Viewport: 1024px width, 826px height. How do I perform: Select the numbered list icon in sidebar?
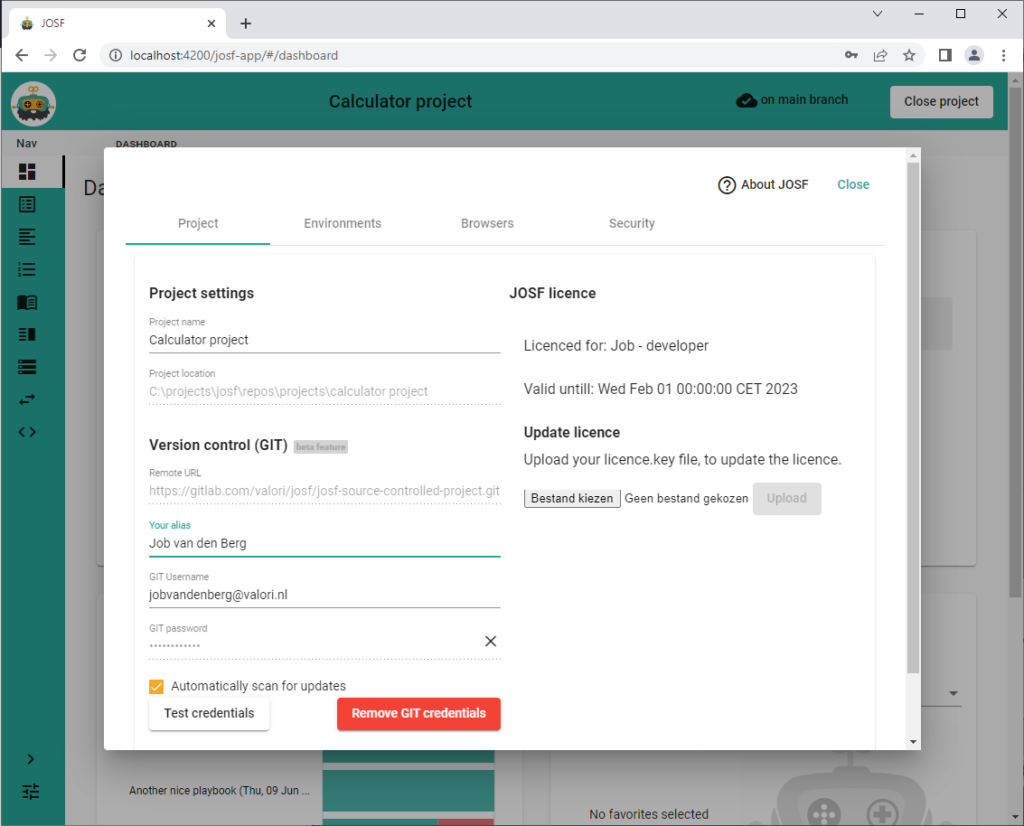28,269
